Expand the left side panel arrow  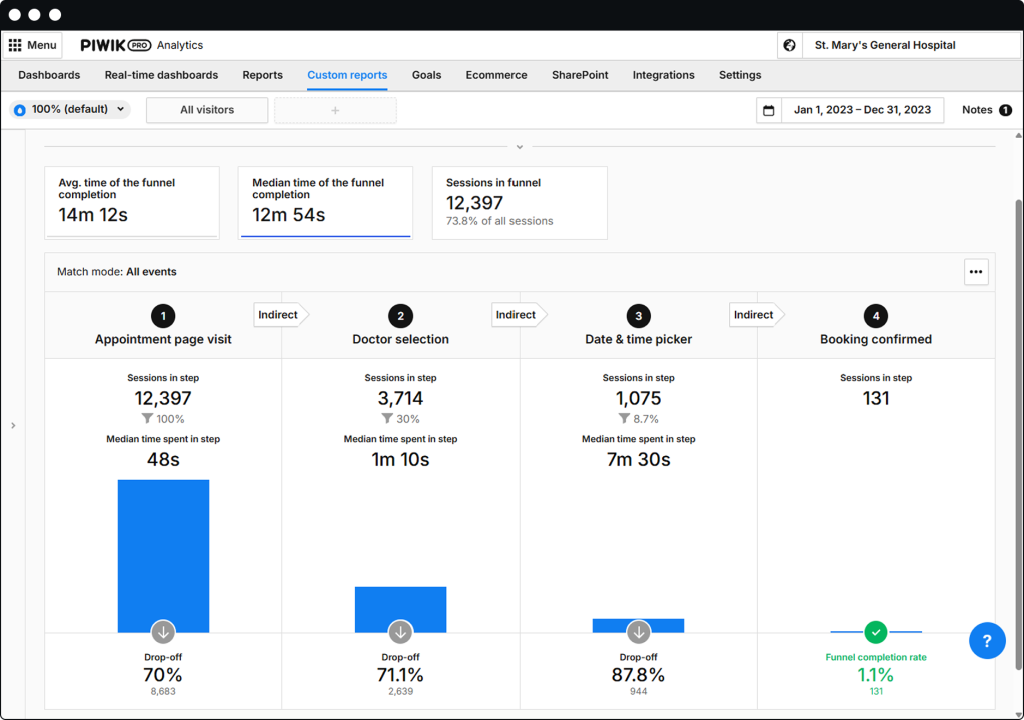pyautogui.click(x=13, y=426)
